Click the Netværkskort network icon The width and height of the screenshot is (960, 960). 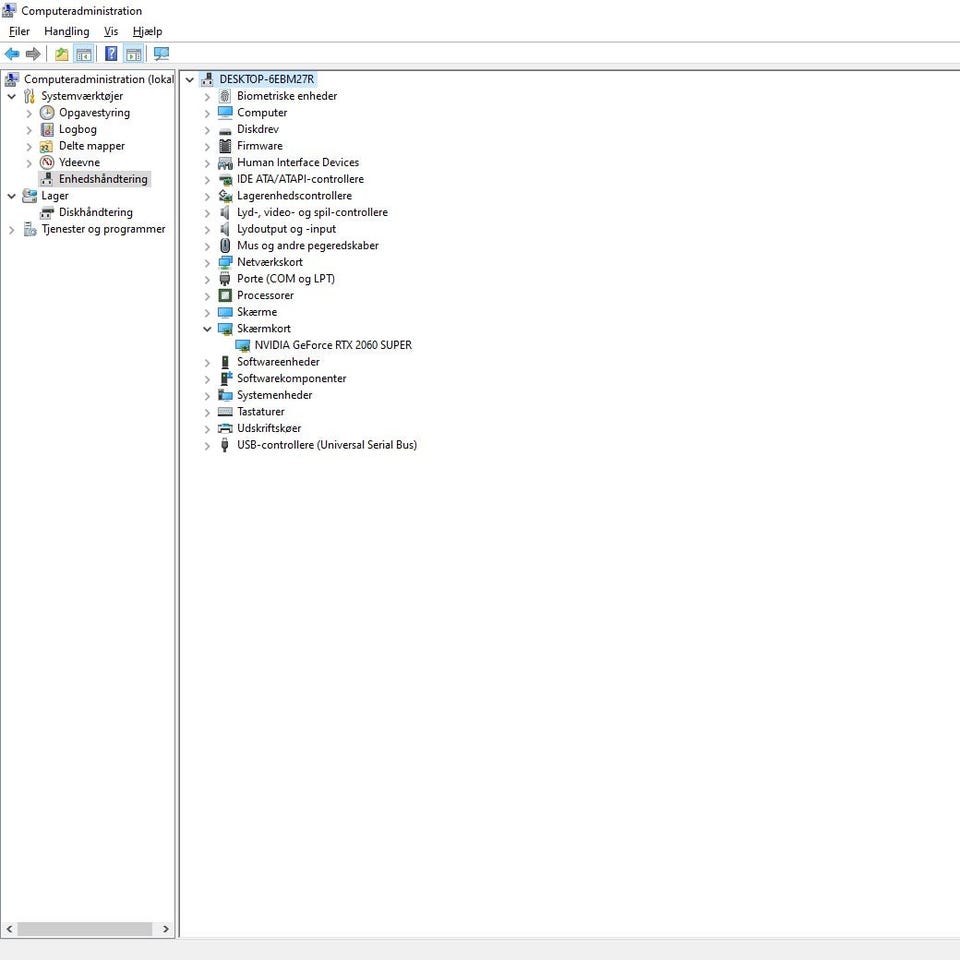click(225, 262)
